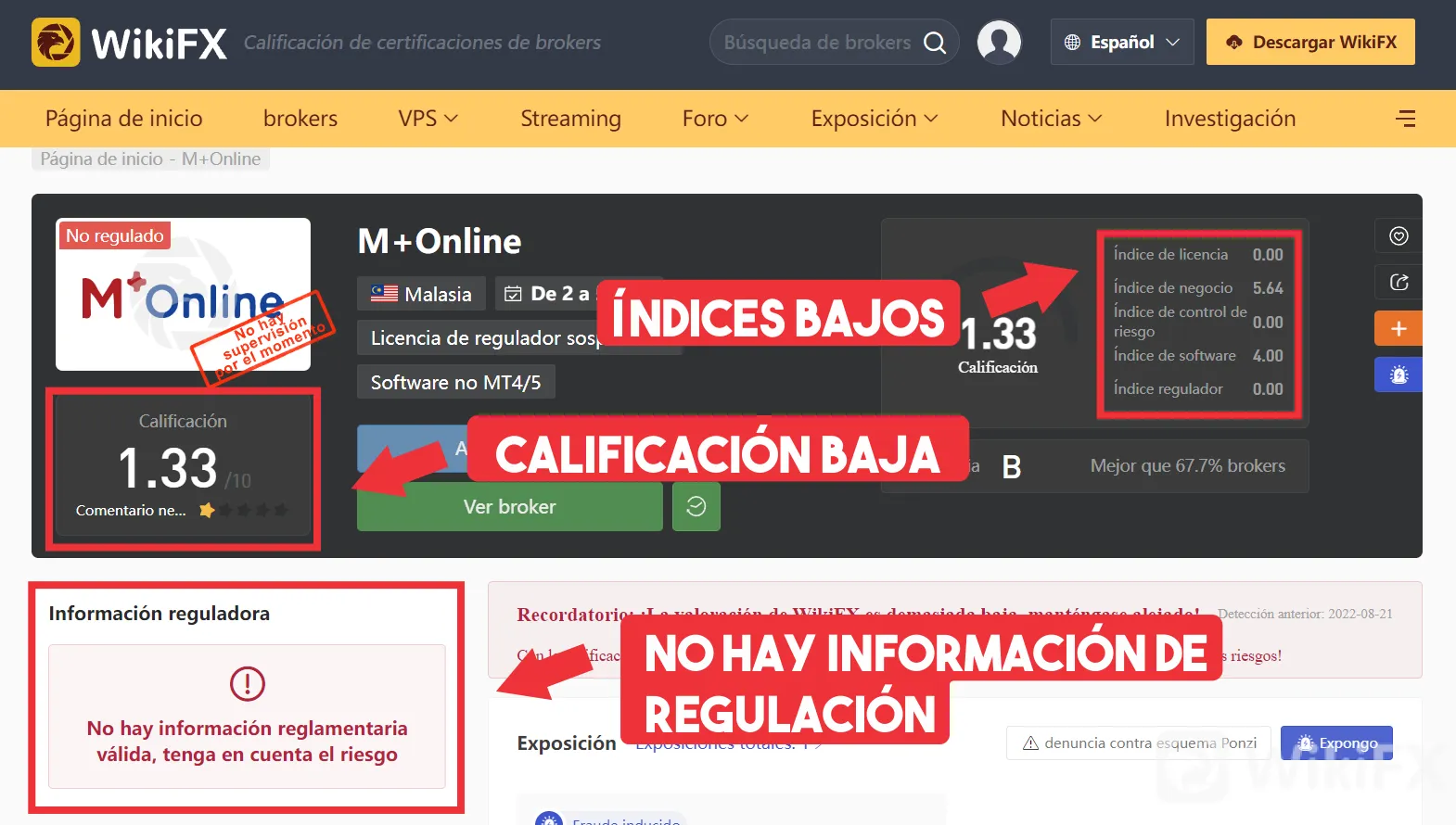Open the Investigación nav item
Screen dimensions: 1456x825
click(x=1230, y=119)
